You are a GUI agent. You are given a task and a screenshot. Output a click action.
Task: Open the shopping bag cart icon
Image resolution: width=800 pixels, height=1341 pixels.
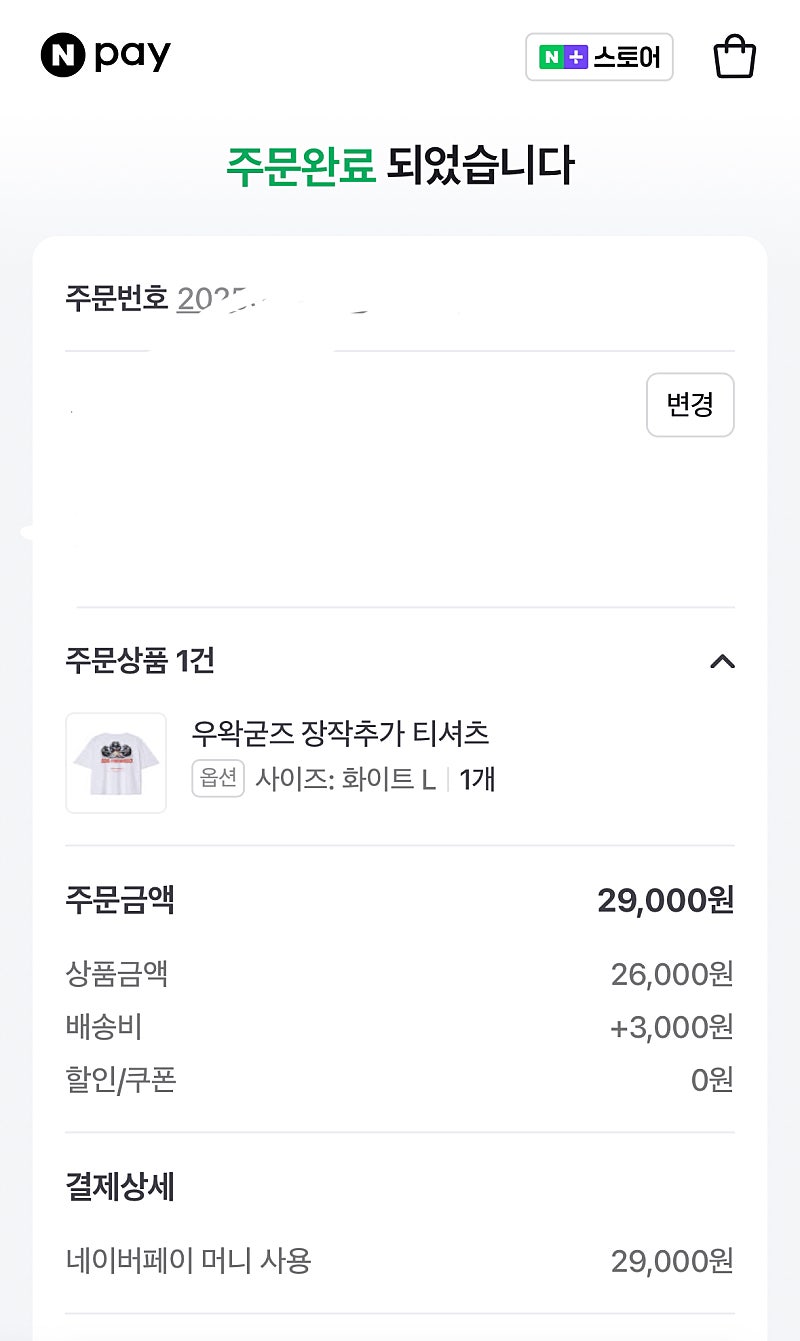pos(734,57)
